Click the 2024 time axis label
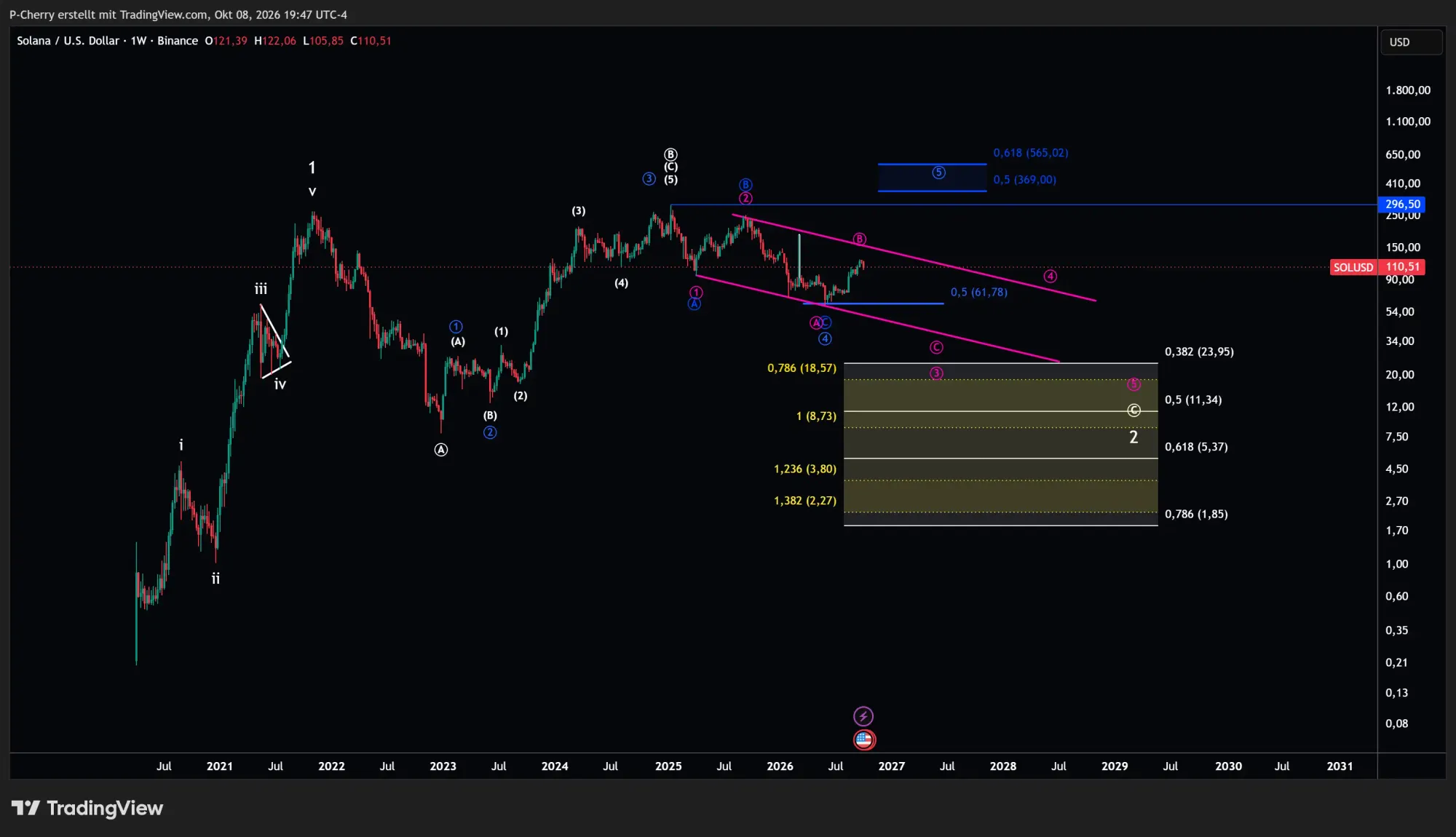 click(x=555, y=766)
